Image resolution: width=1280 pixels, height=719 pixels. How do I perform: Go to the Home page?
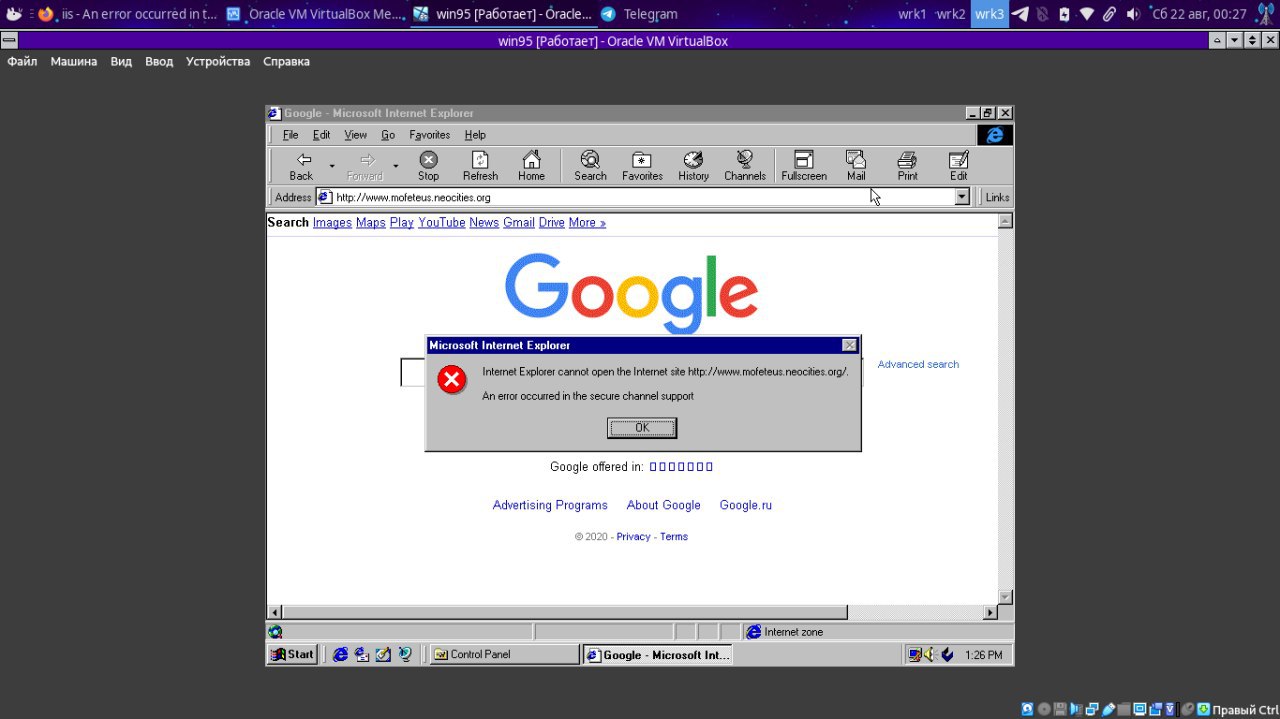(532, 166)
